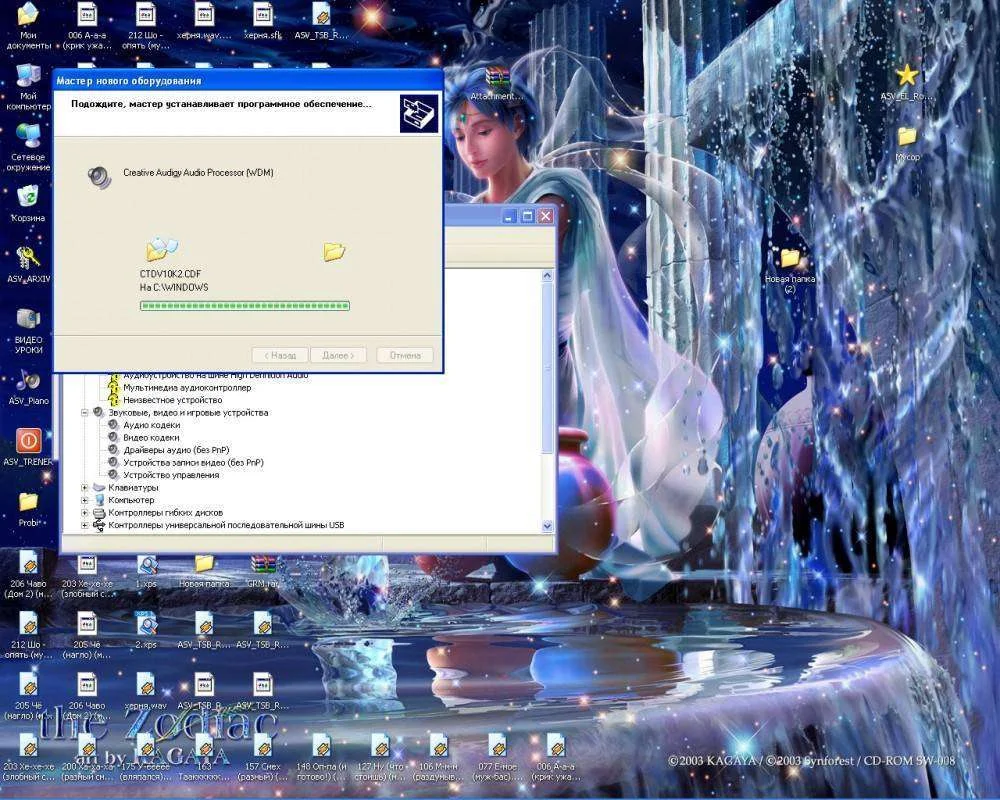Click the Device Manager vertical scroll thumb
The image size is (1000, 800).
pyautogui.click(x=547, y=368)
